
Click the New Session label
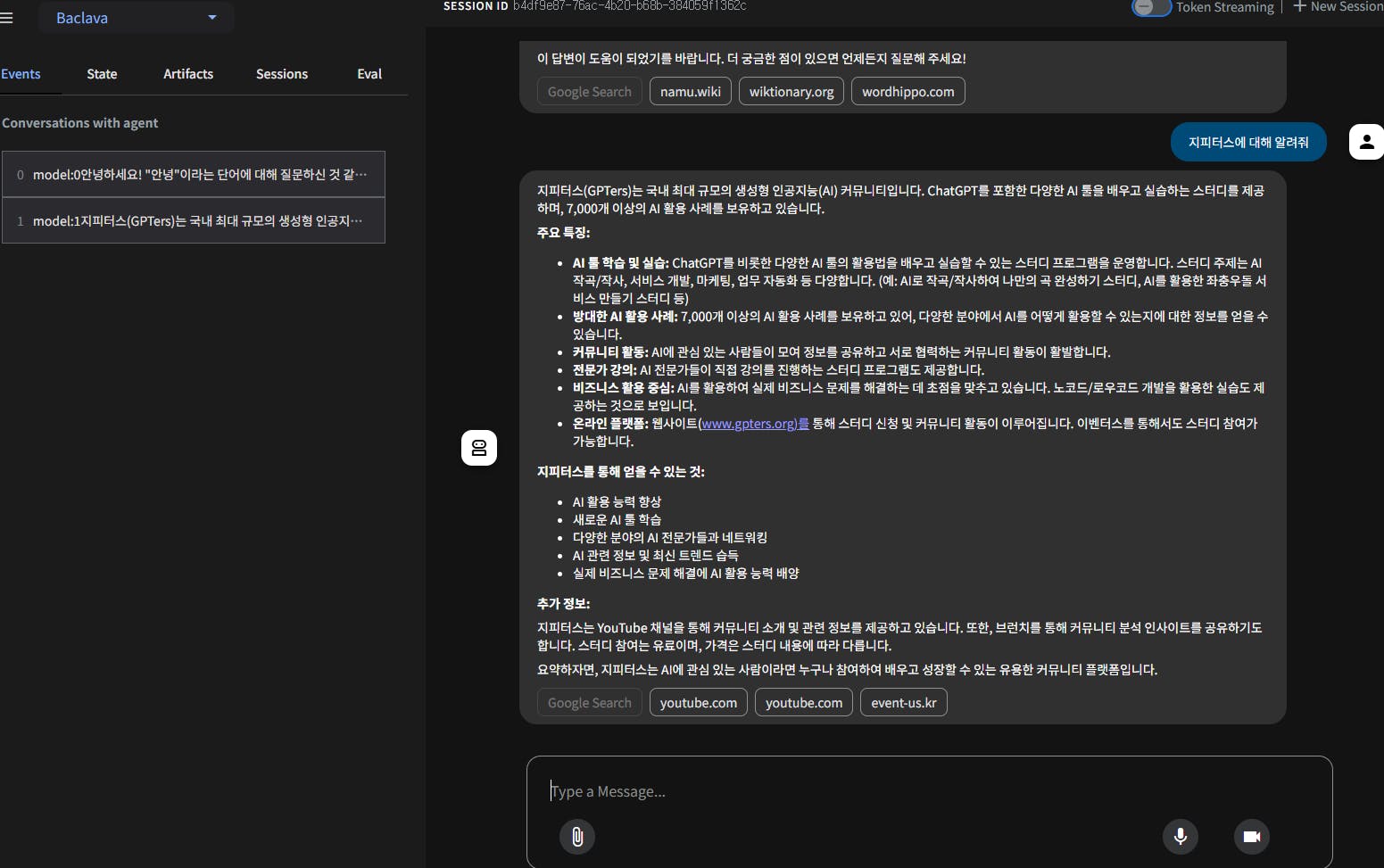tap(1347, 7)
